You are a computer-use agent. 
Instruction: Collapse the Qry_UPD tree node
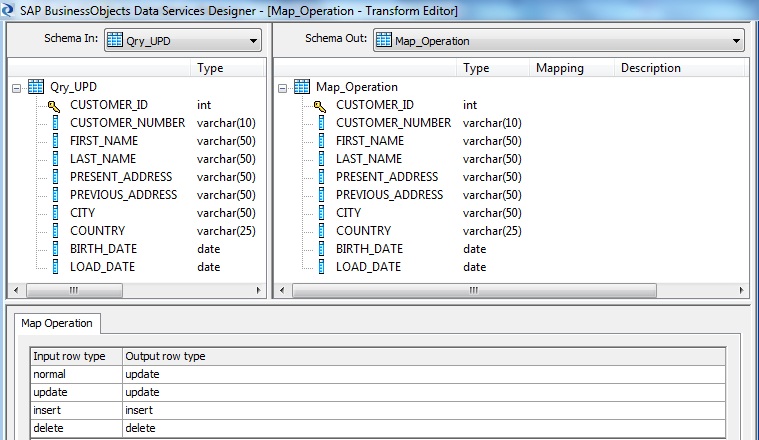pyautogui.click(x=16, y=88)
